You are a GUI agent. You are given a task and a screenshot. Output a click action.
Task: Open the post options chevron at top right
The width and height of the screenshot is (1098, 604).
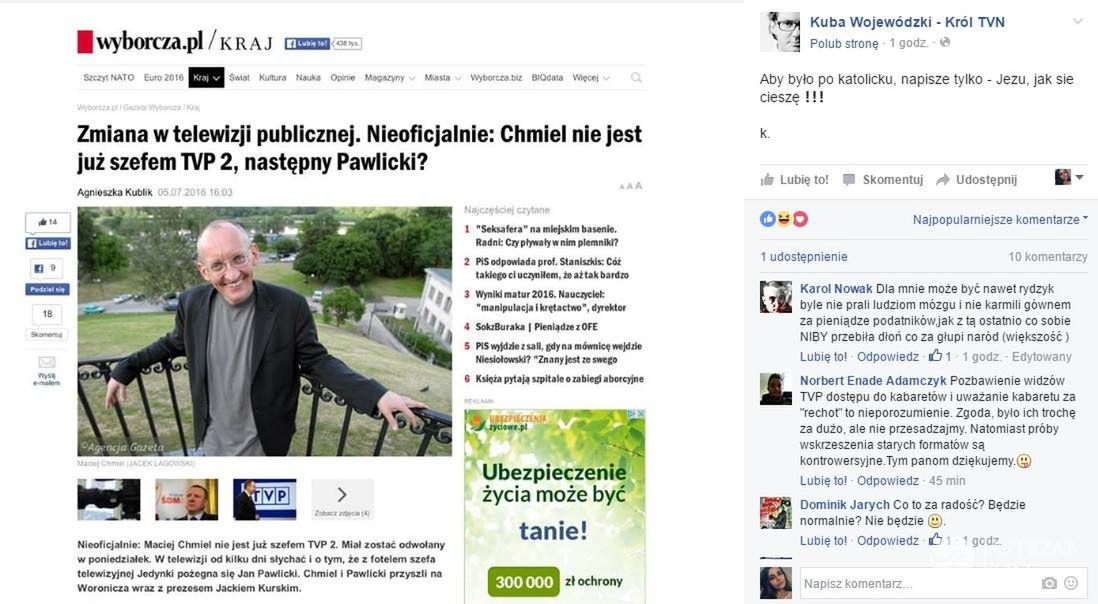(x=1078, y=22)
